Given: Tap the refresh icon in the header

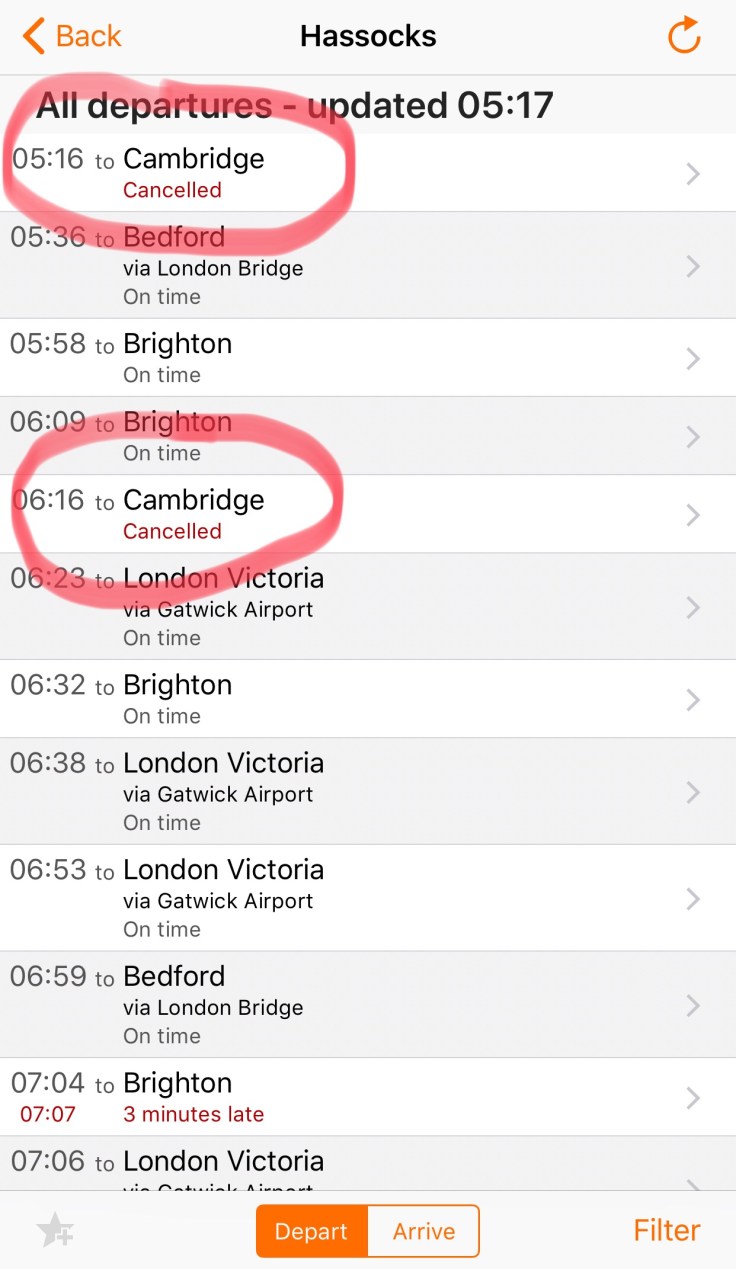Looking at the screenshot, I should point(685,37).
